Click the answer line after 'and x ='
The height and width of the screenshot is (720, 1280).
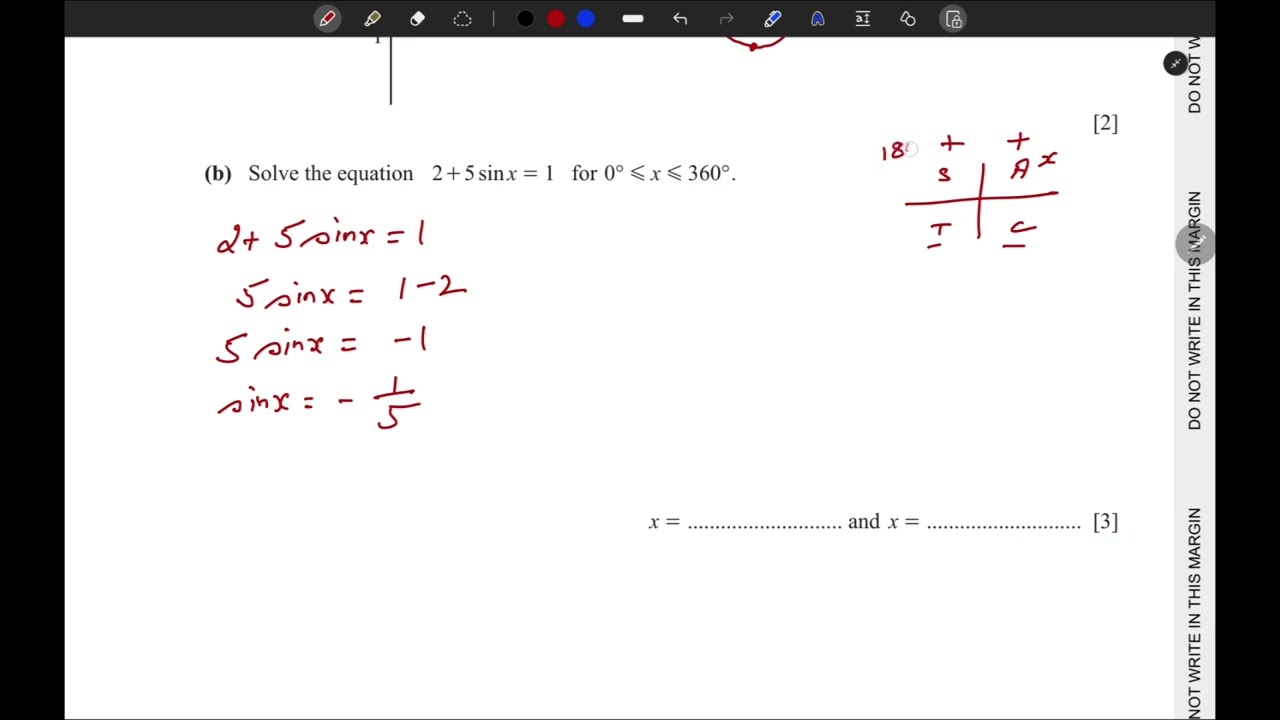(x=1004, y=527)
